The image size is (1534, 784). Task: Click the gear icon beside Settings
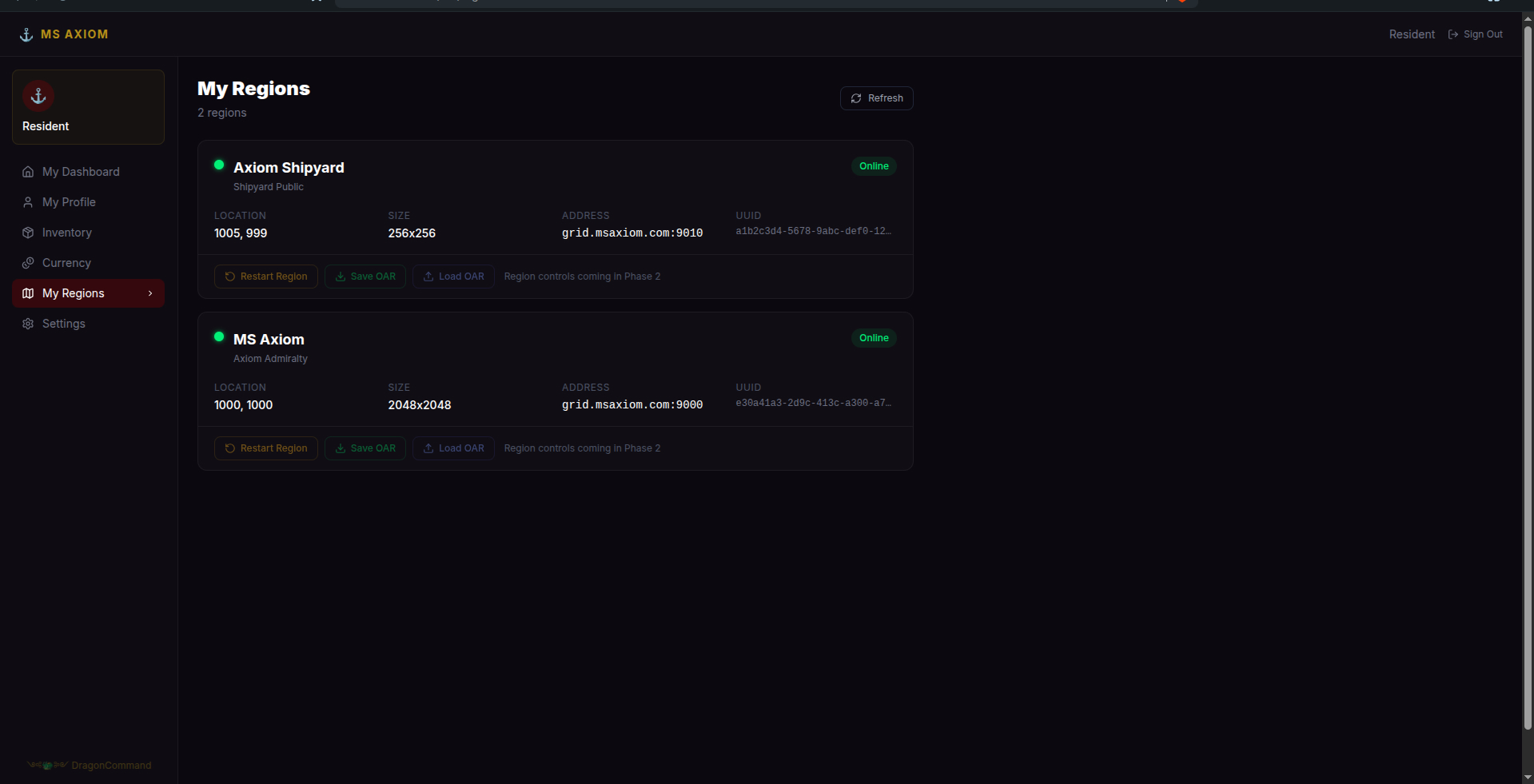(28, 324)
